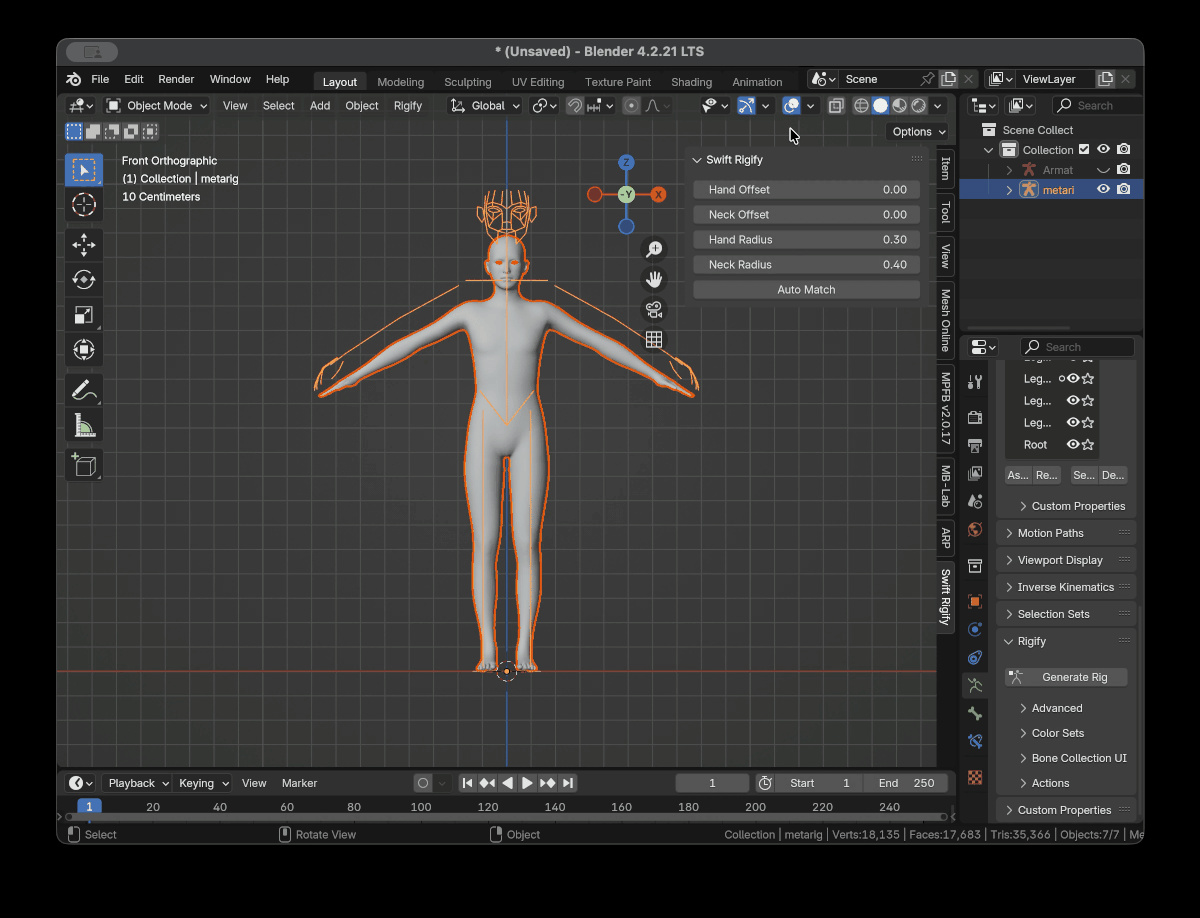Open the Rigify menu in viewport header
Screen dimensions: 1200x918
408,106
